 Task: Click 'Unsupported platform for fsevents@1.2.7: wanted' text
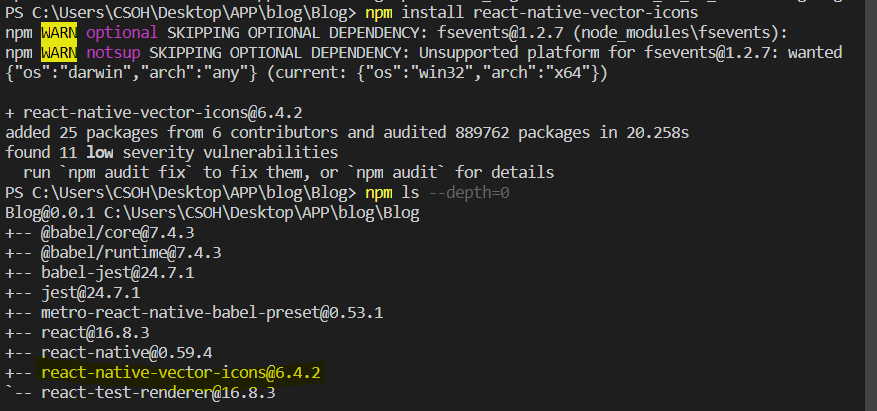630,53
